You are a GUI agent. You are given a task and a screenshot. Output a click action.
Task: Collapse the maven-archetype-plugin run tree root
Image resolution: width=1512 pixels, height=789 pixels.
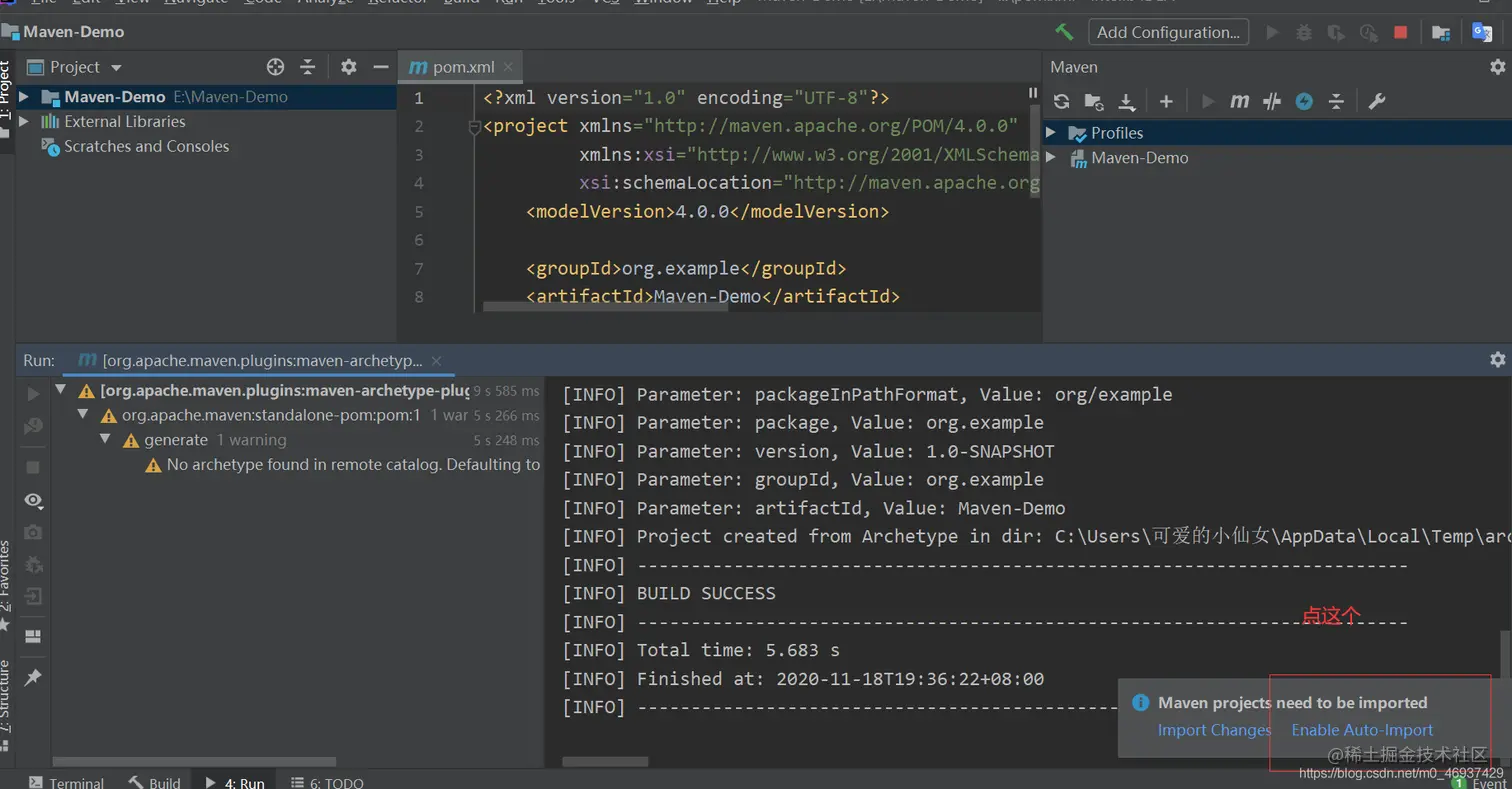[61, 390]
